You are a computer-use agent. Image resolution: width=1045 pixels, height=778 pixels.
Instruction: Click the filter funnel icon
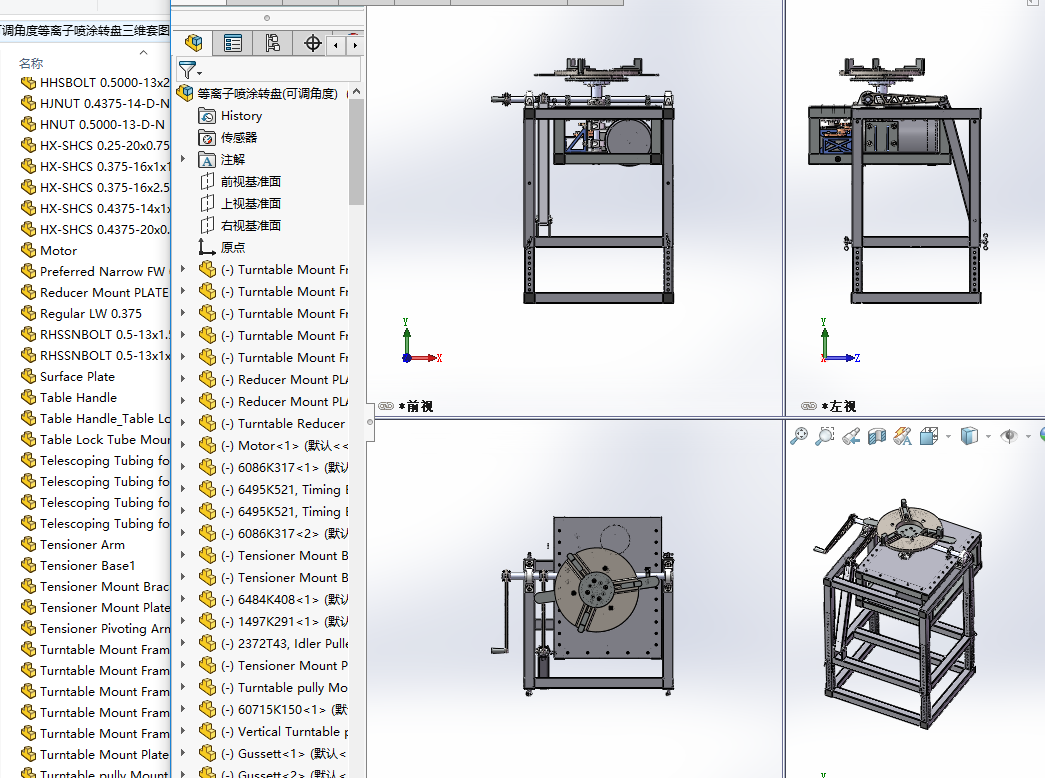click(187, 69)
